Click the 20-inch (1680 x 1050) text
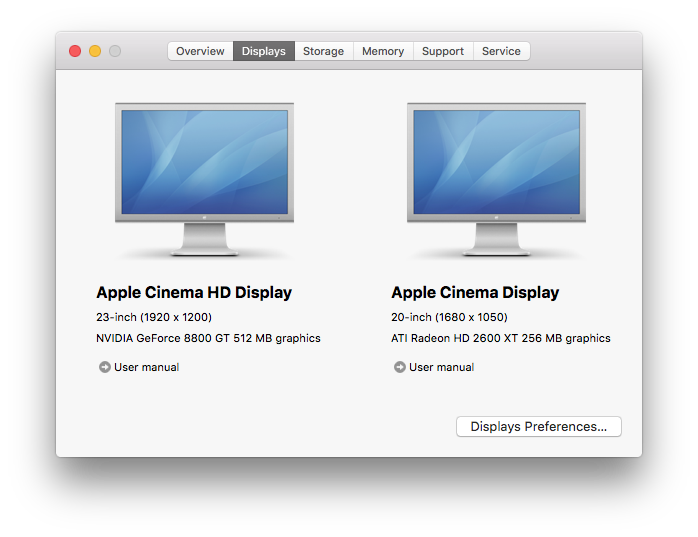The image size is (698, 537). click(449, 317)
